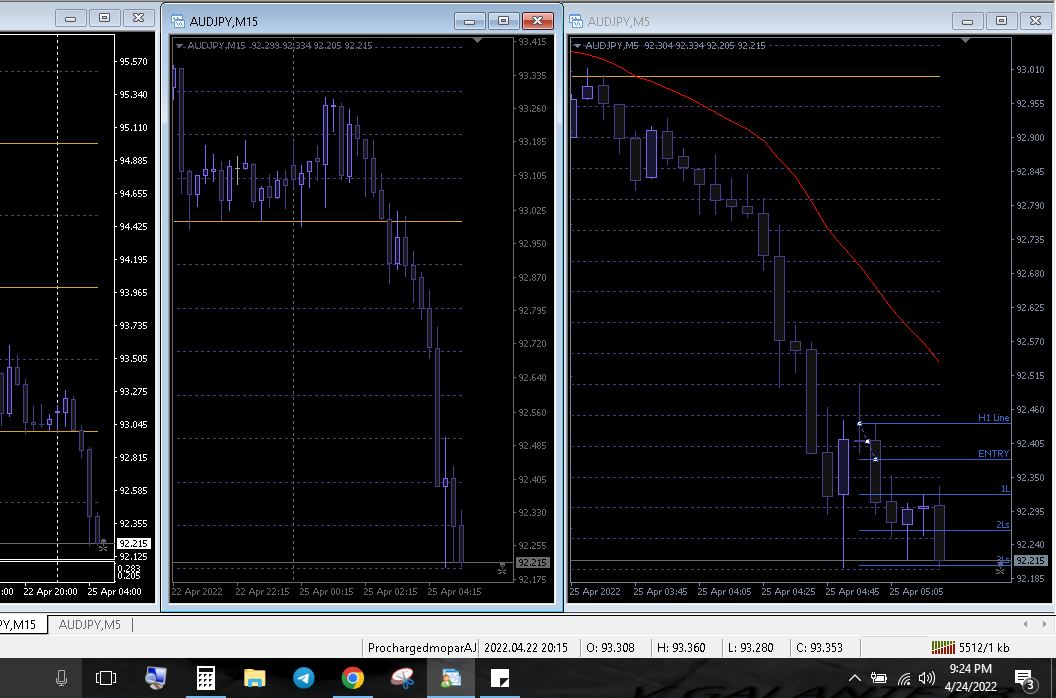This screenshot has height=698, width=1056.
Task: Click the connection status bars icon
Action: (x=943, y=647)
